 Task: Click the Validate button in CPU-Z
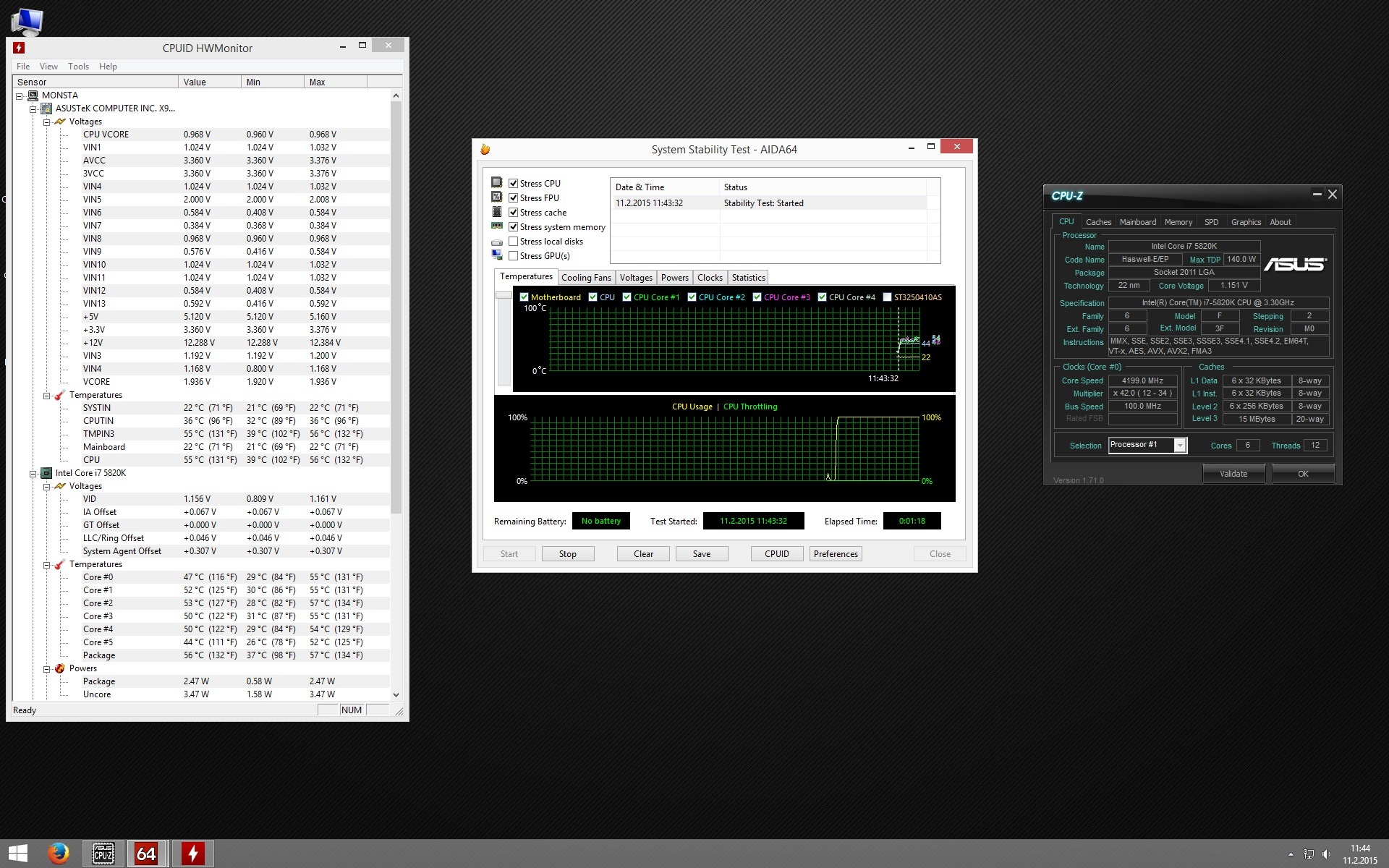click(1233, 473)
